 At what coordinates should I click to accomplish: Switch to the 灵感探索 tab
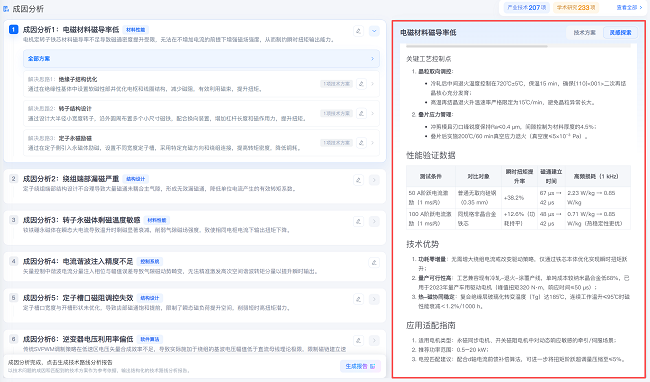click(620, 32)
